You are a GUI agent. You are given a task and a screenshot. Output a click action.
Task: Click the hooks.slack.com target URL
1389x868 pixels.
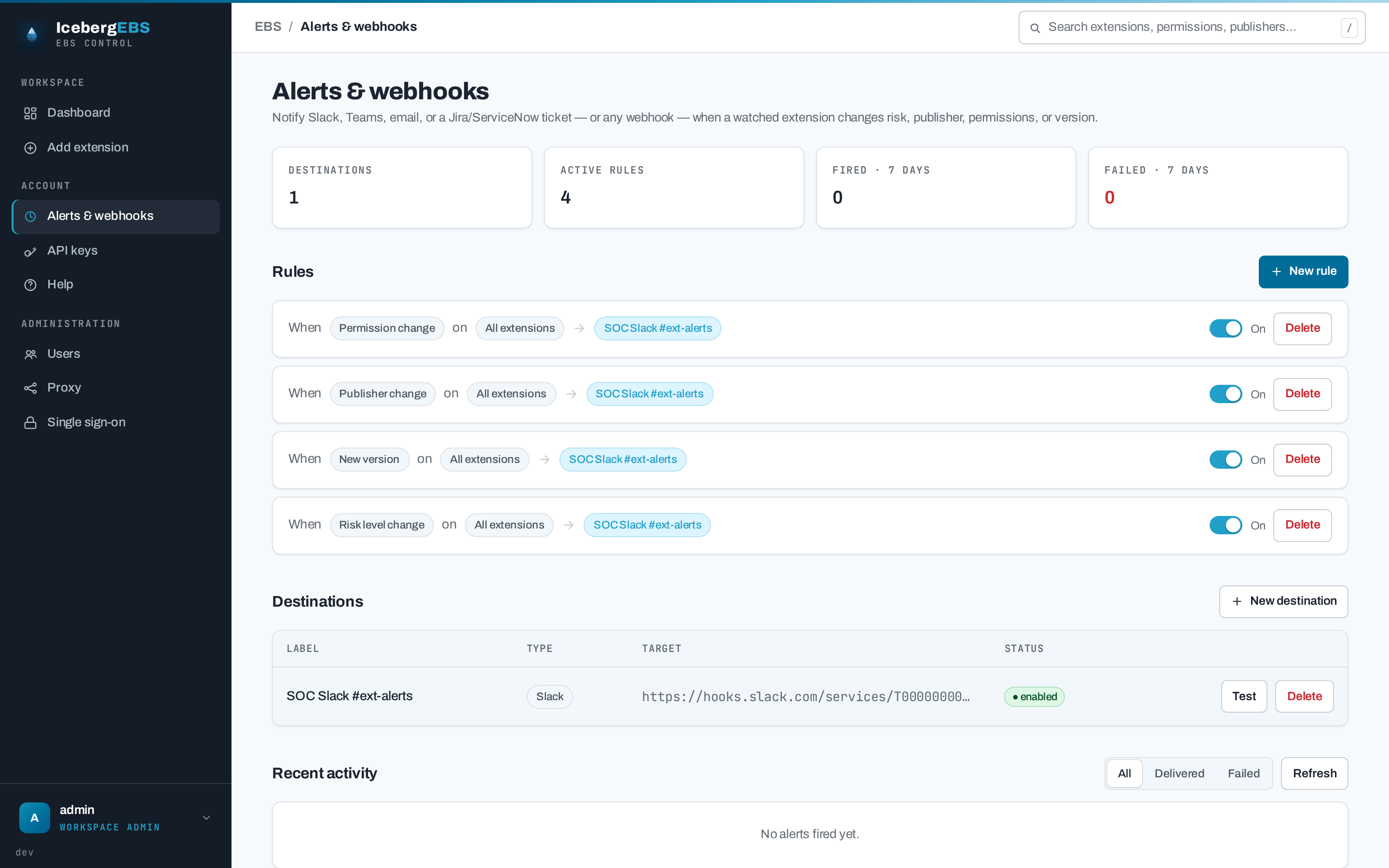[805, 696]
